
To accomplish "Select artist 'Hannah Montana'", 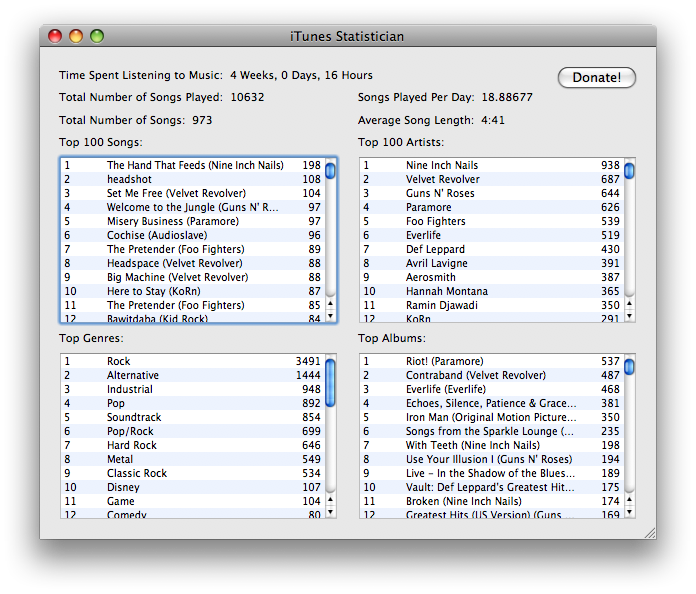I will coord(492,291).
